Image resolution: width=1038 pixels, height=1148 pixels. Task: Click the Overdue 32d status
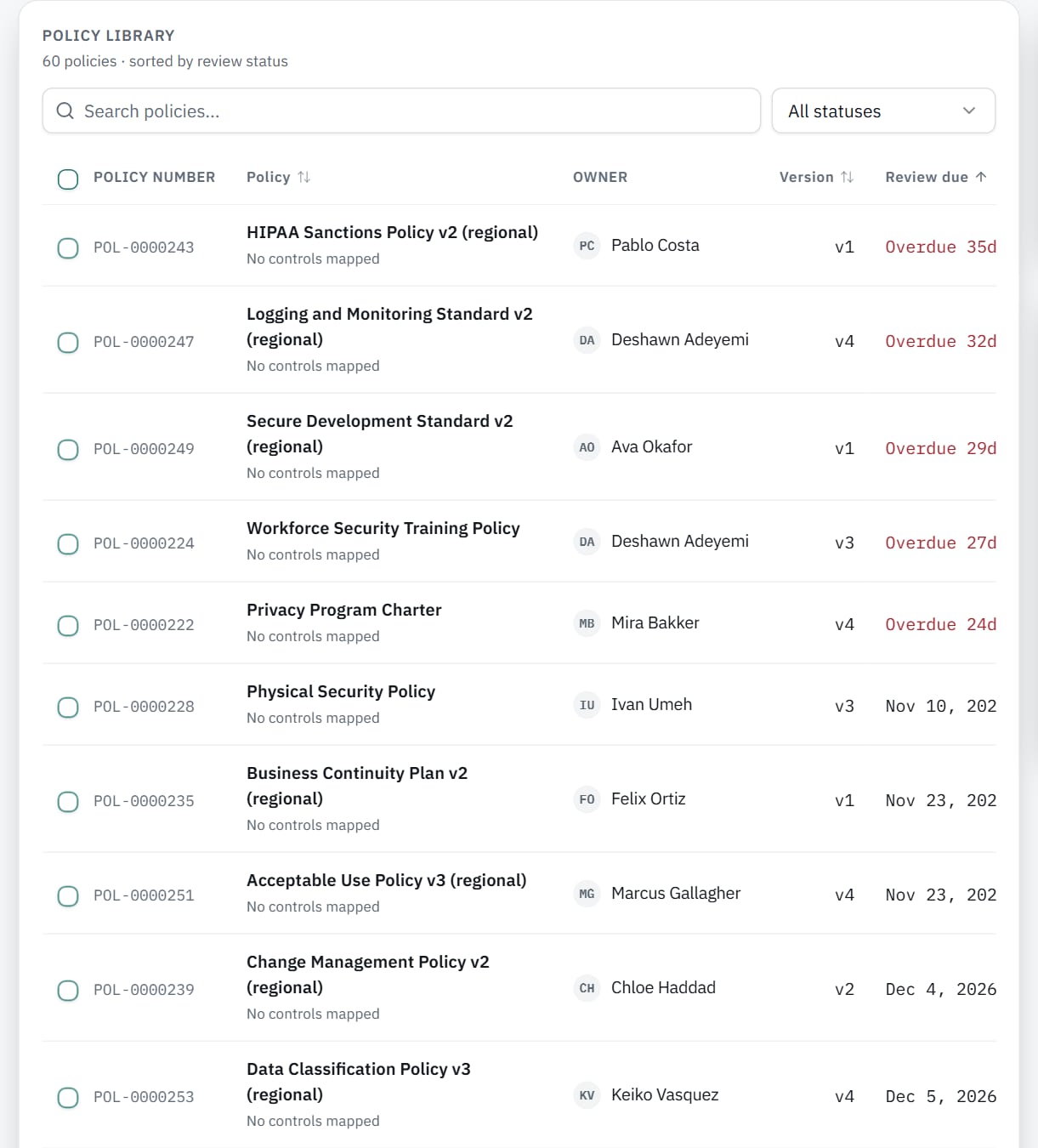coord(940,341)
